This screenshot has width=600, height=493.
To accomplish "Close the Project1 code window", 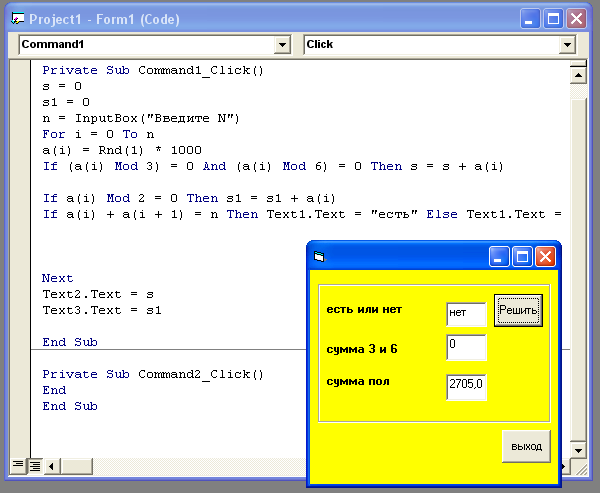I will pyautogui.click(x=577, y=18).
